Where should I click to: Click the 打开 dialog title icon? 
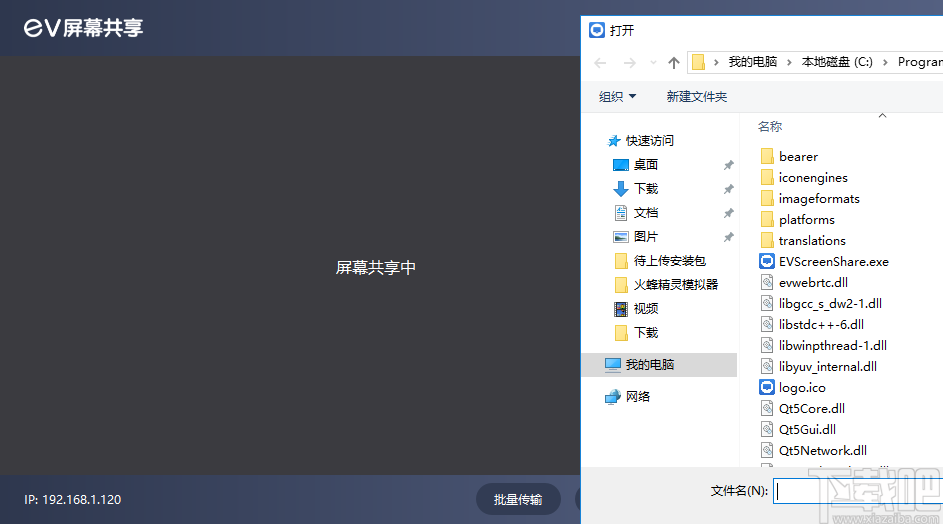pos(597,30)
